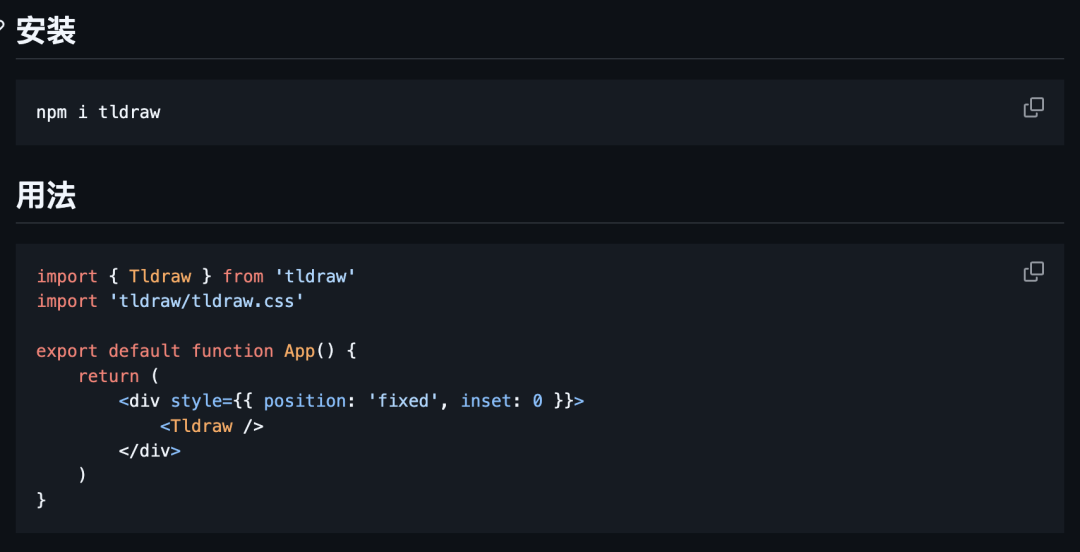Screen dimensions: 1080x552
Task: Click the inset property in the div style
Action: point(486,400)
